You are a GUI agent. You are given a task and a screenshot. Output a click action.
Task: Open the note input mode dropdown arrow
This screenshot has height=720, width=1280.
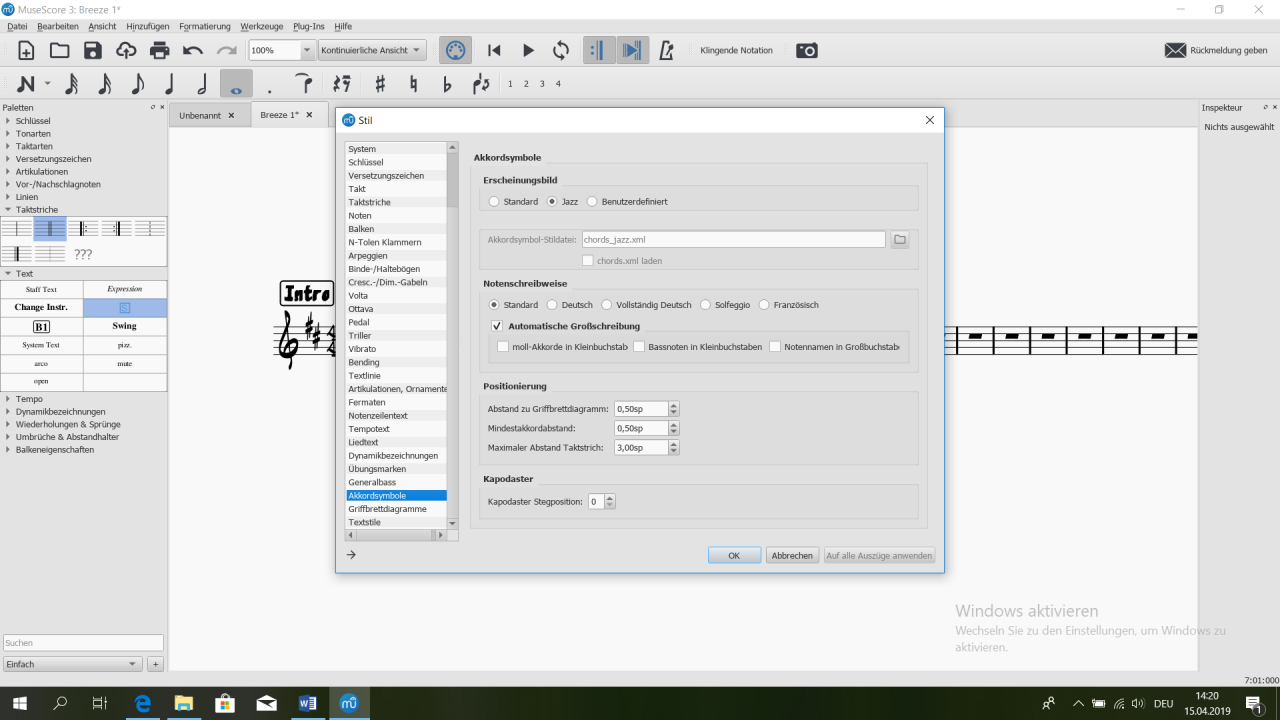click(47, 84)
